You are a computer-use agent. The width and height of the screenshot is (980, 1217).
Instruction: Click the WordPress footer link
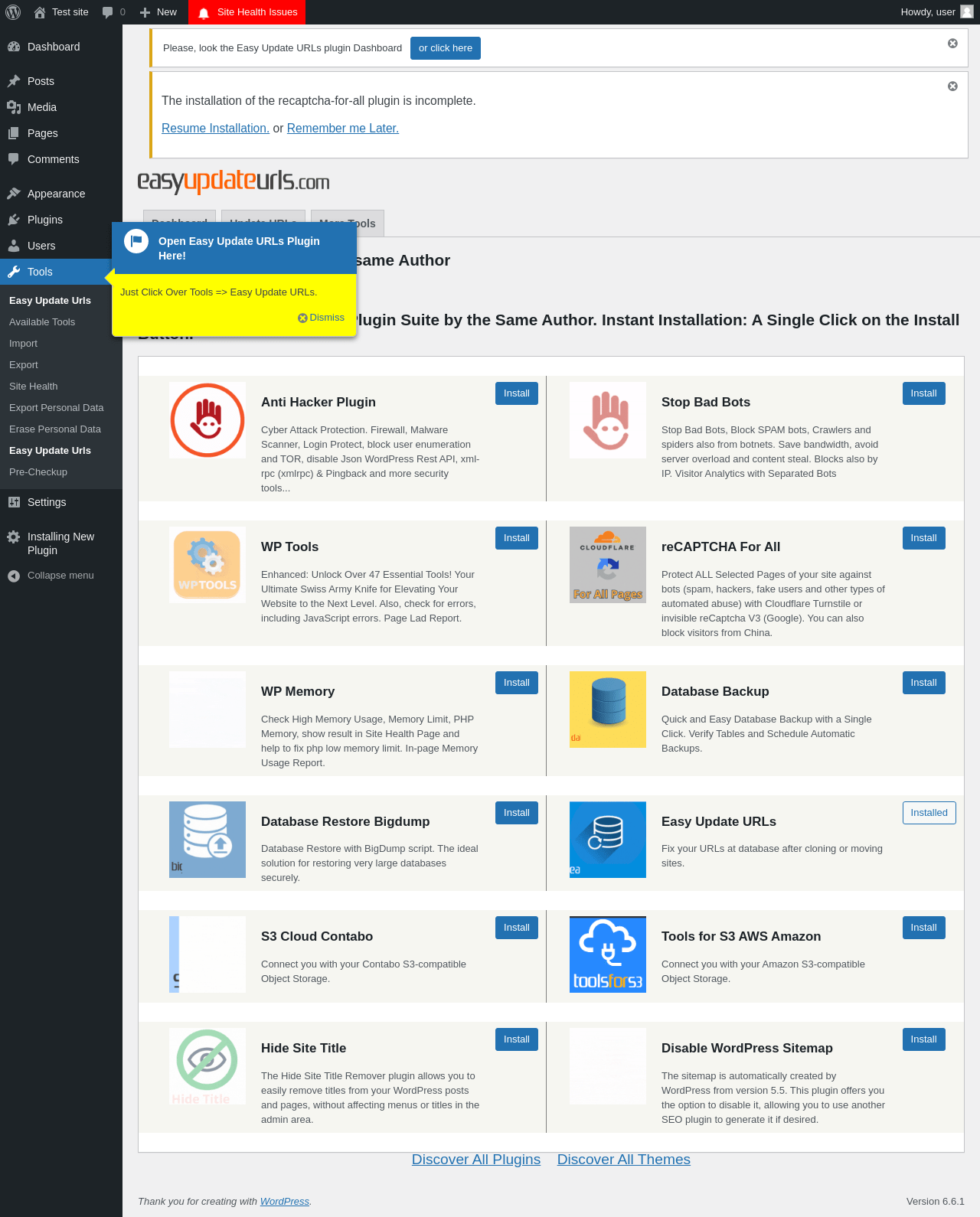pyautogui.click(x=284, y=1202)
